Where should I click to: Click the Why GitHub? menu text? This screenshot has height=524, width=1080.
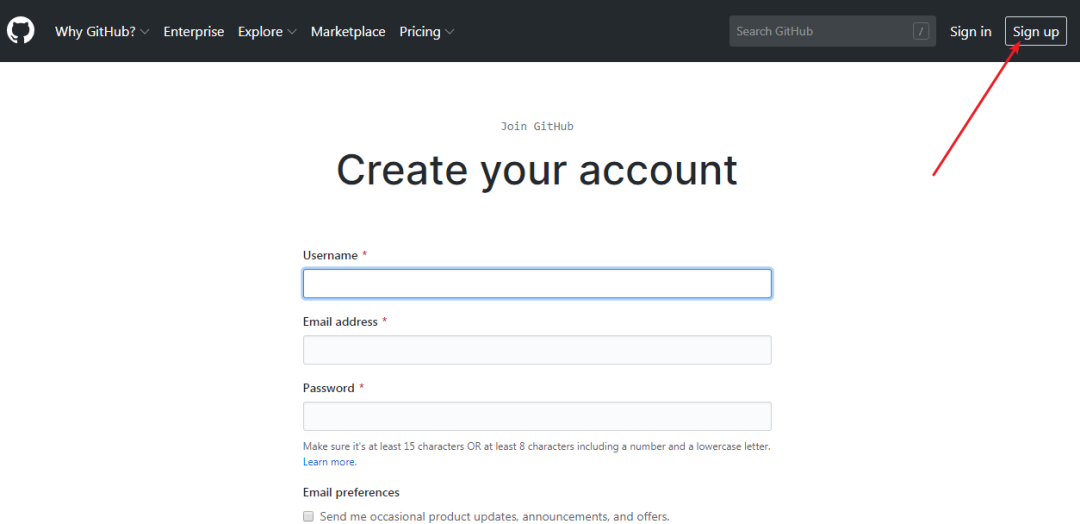click(x=95, y=32)
